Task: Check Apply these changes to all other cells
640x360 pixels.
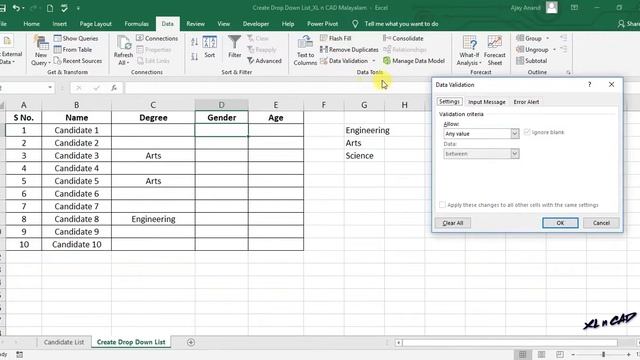Action: (x=442, y=204)
